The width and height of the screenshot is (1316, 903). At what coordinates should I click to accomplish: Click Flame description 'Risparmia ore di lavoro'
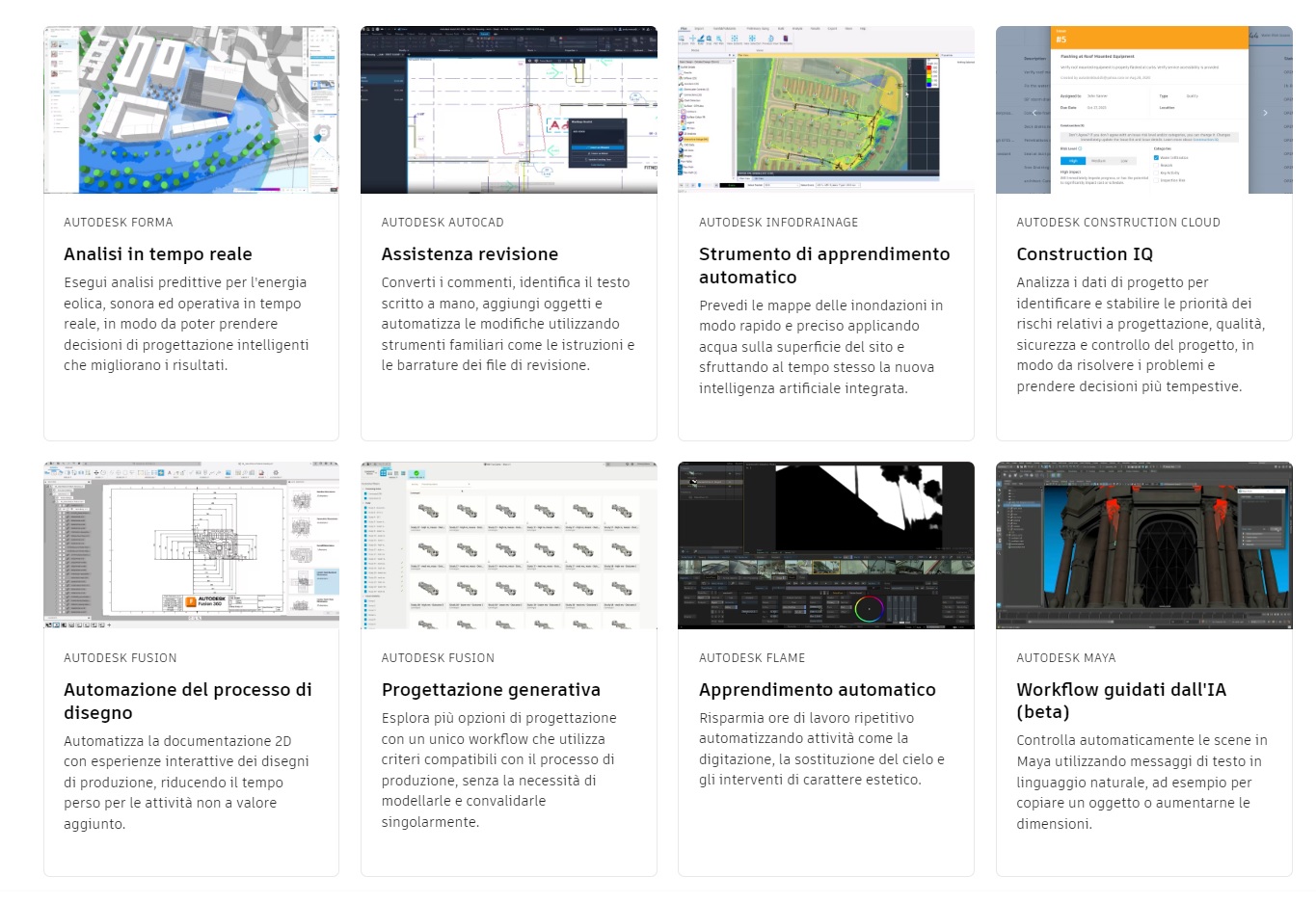point(821,749)
